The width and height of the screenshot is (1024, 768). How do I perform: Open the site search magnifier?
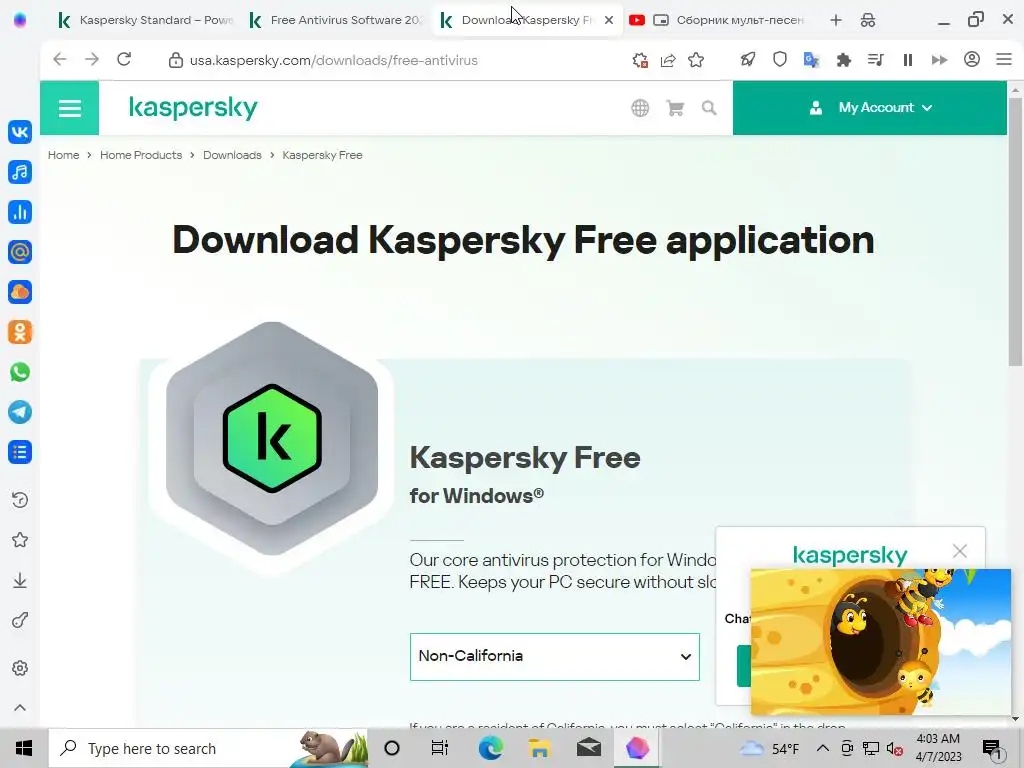pos(709,108)
